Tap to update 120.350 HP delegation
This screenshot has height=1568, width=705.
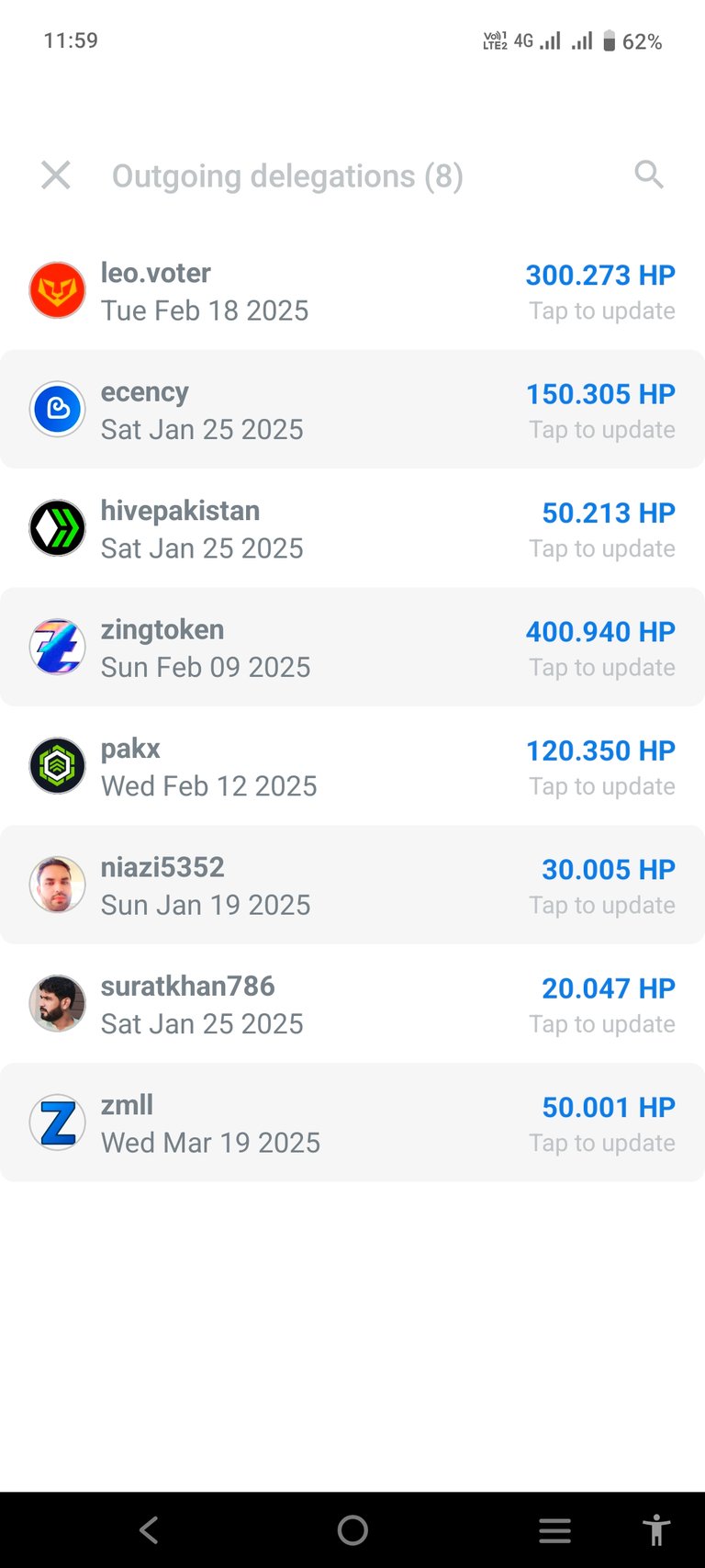pos(601,786)
